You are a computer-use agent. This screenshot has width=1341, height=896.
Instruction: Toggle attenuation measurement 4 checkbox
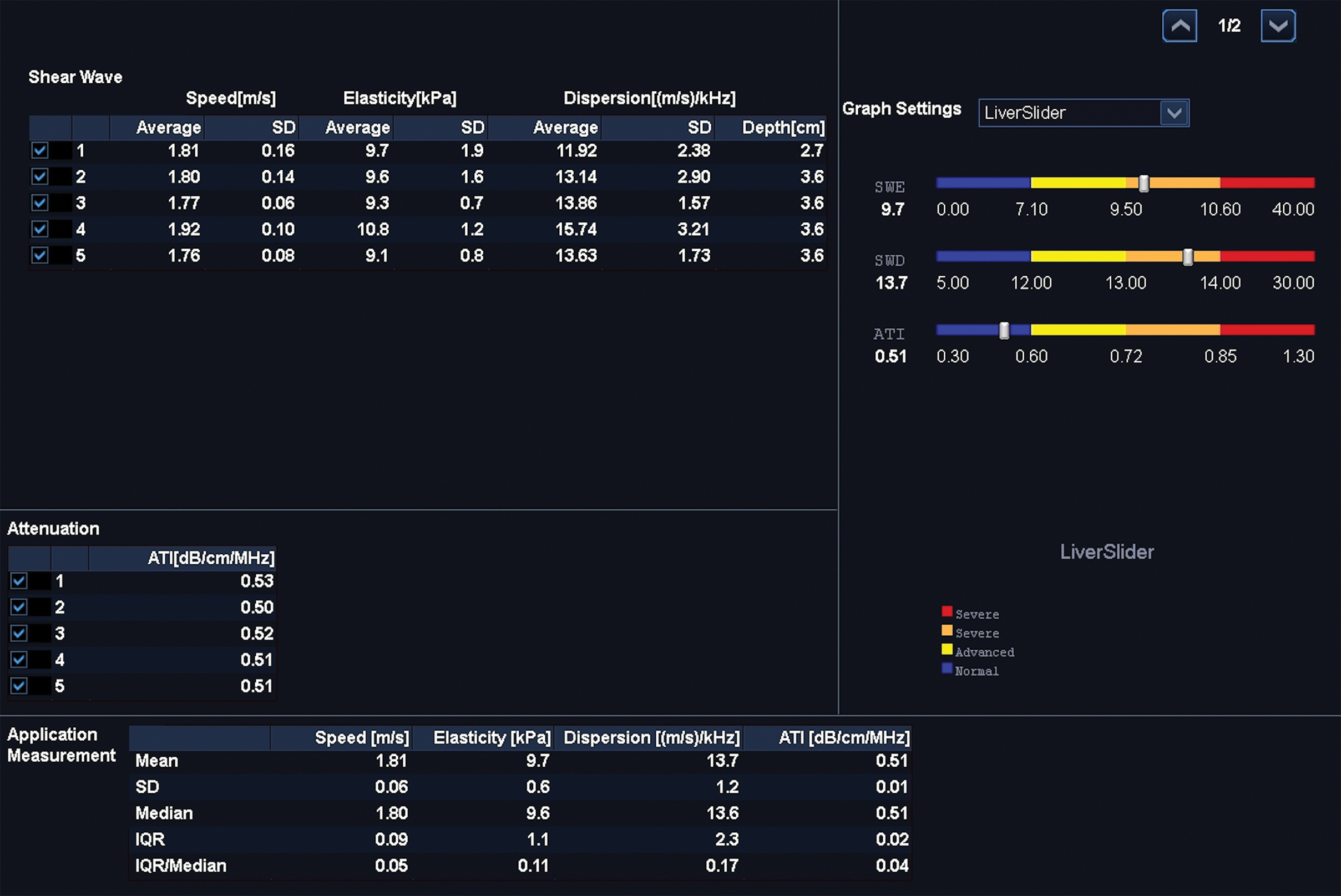point(19,660)
